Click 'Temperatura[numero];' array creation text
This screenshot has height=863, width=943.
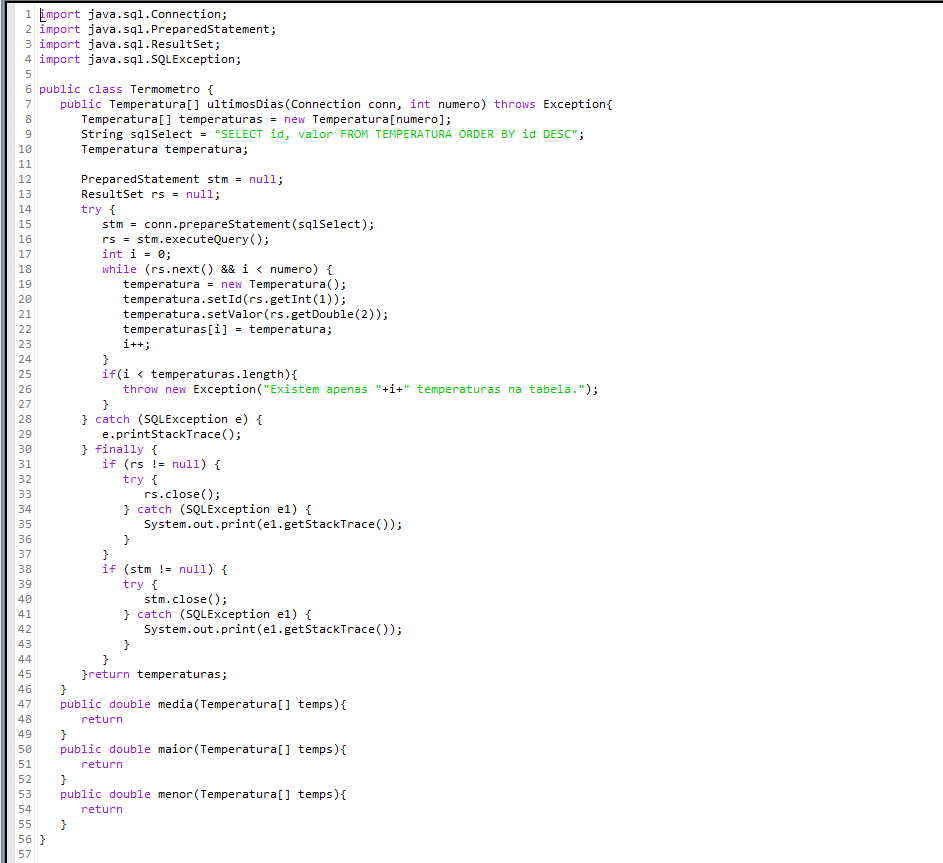382,119
